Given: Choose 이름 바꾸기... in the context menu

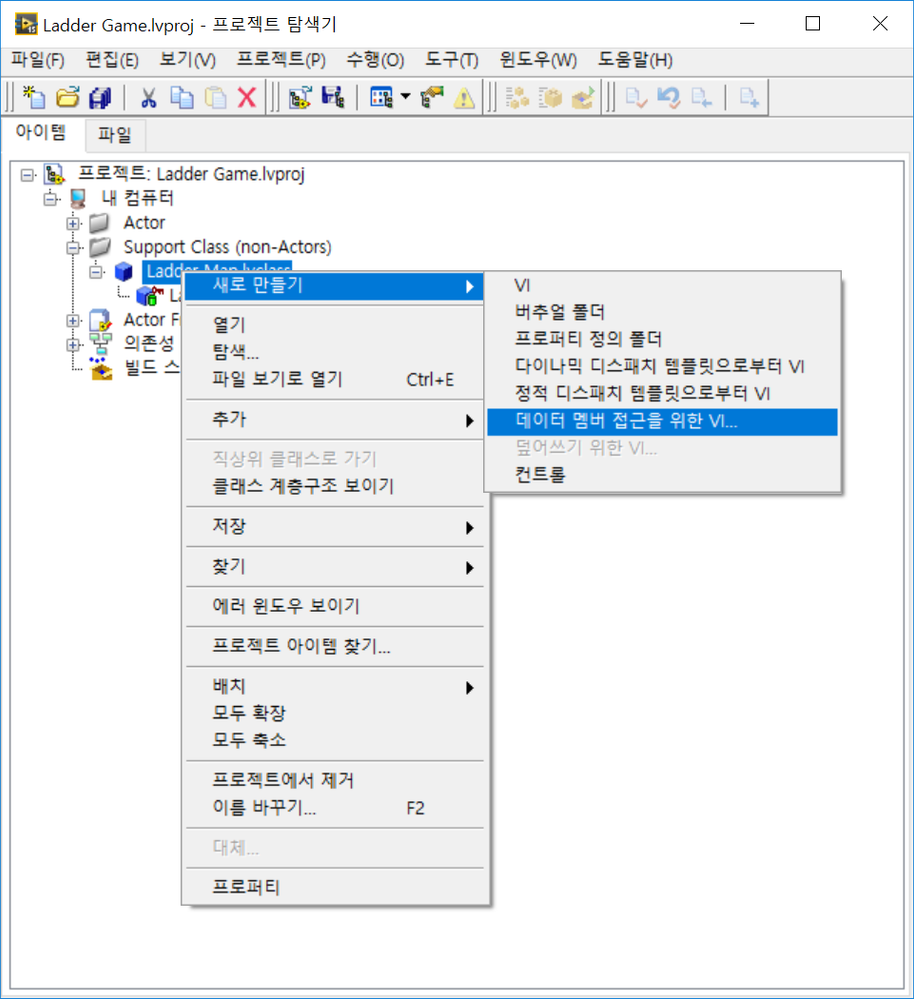Looking at the screenshot, I should pos(335,808).
